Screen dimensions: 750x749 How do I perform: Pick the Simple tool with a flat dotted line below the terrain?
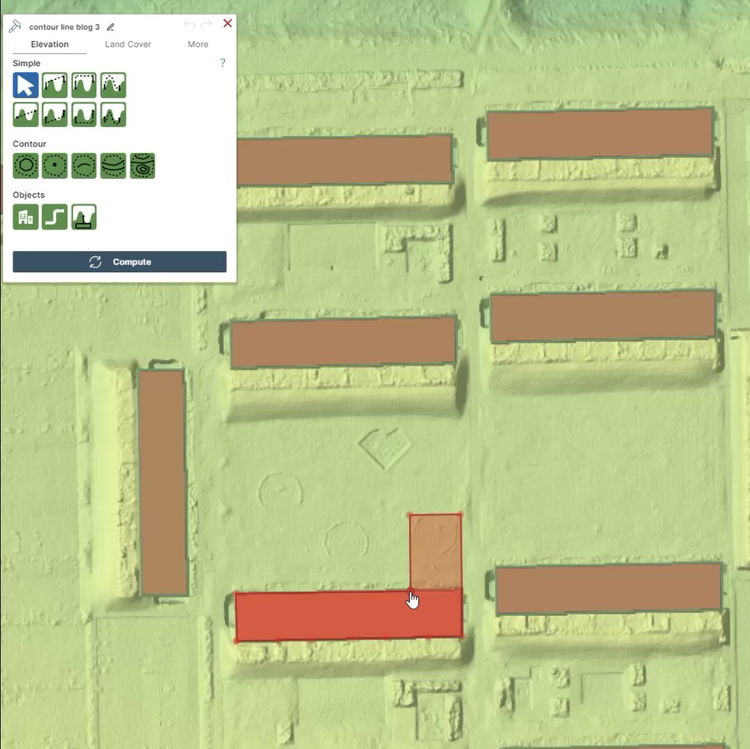coord(84,114)
